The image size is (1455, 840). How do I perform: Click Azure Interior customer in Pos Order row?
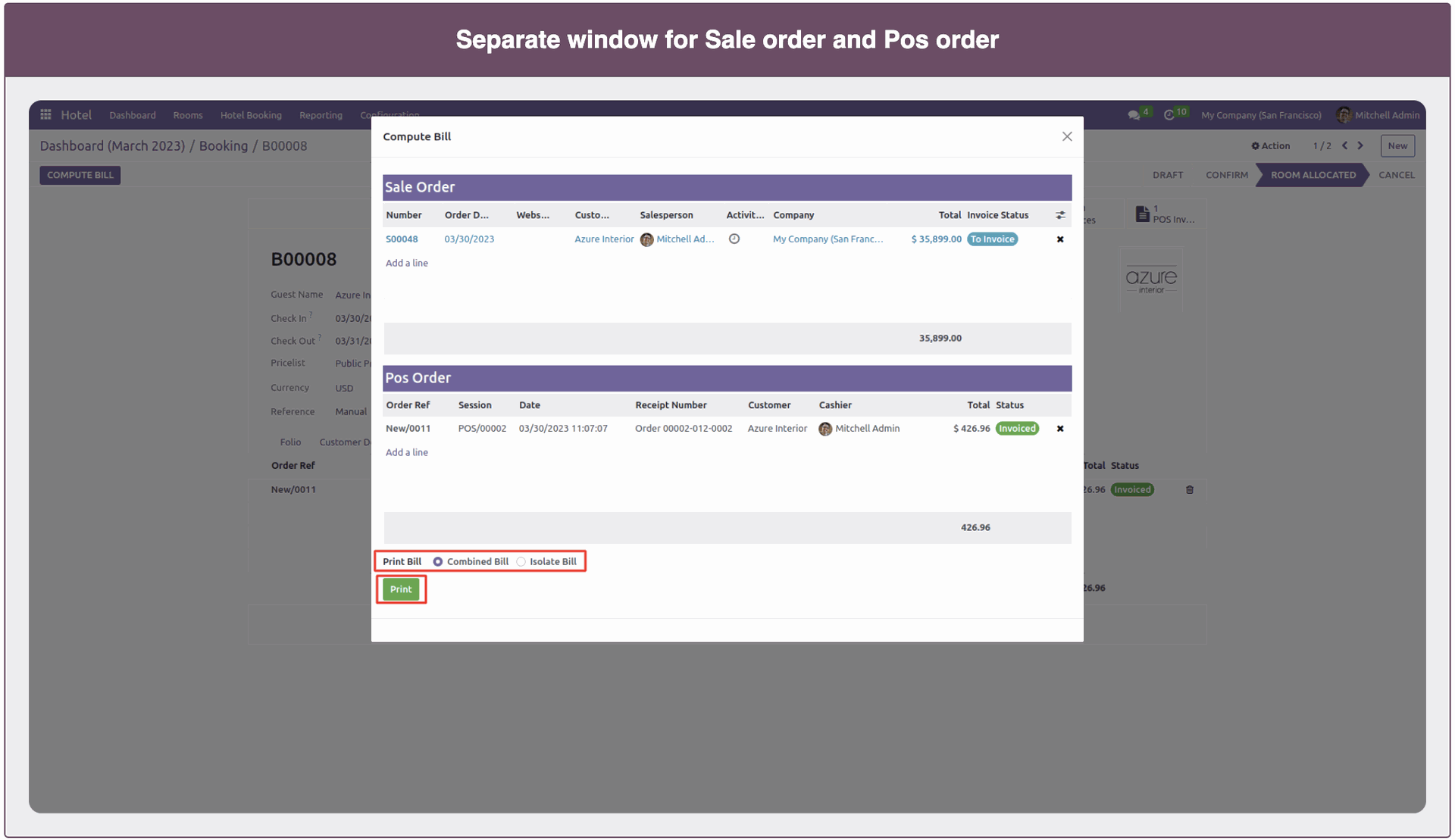778,429
